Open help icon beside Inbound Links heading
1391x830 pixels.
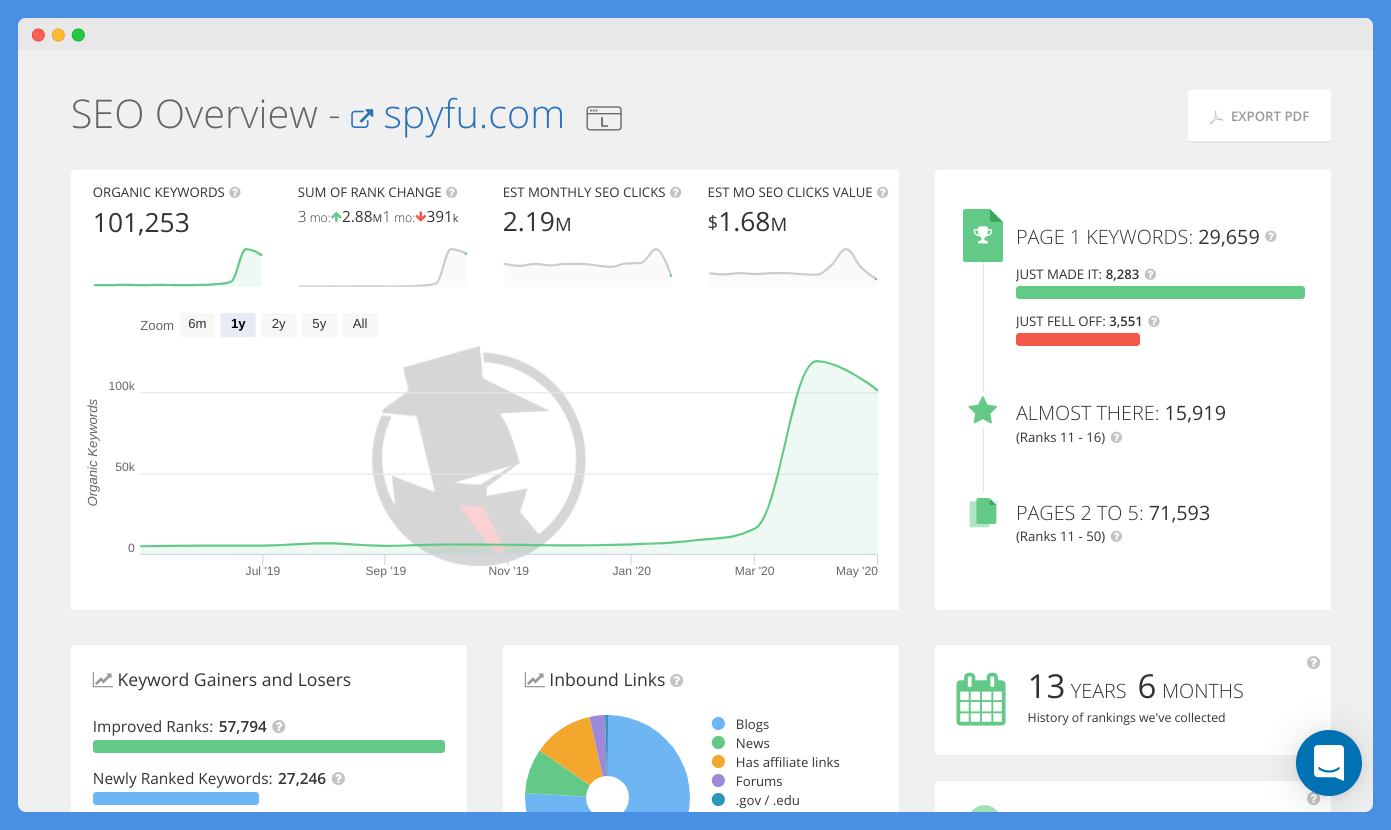click(x=677, y=681)
